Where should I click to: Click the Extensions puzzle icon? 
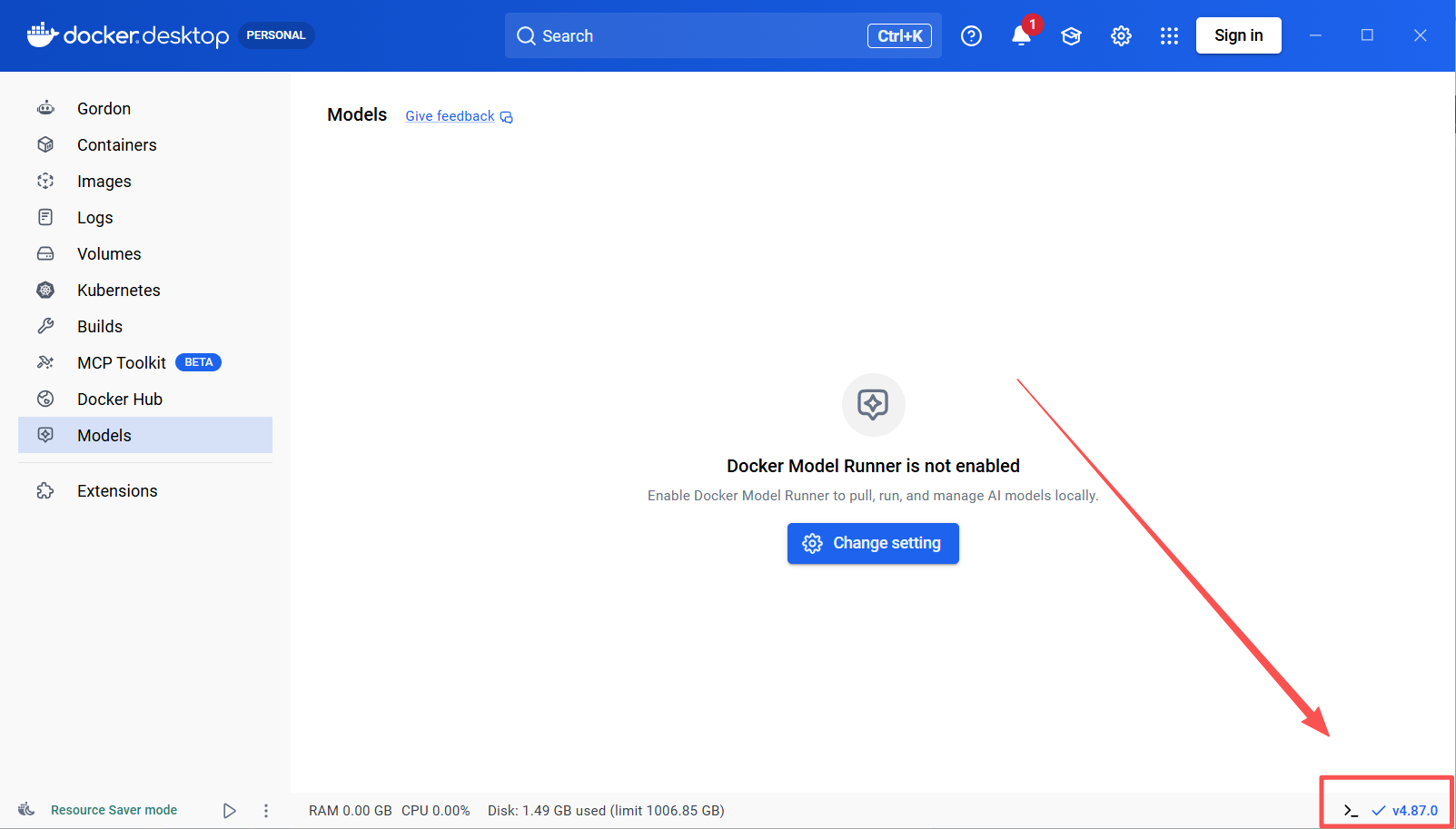[45, 490]
